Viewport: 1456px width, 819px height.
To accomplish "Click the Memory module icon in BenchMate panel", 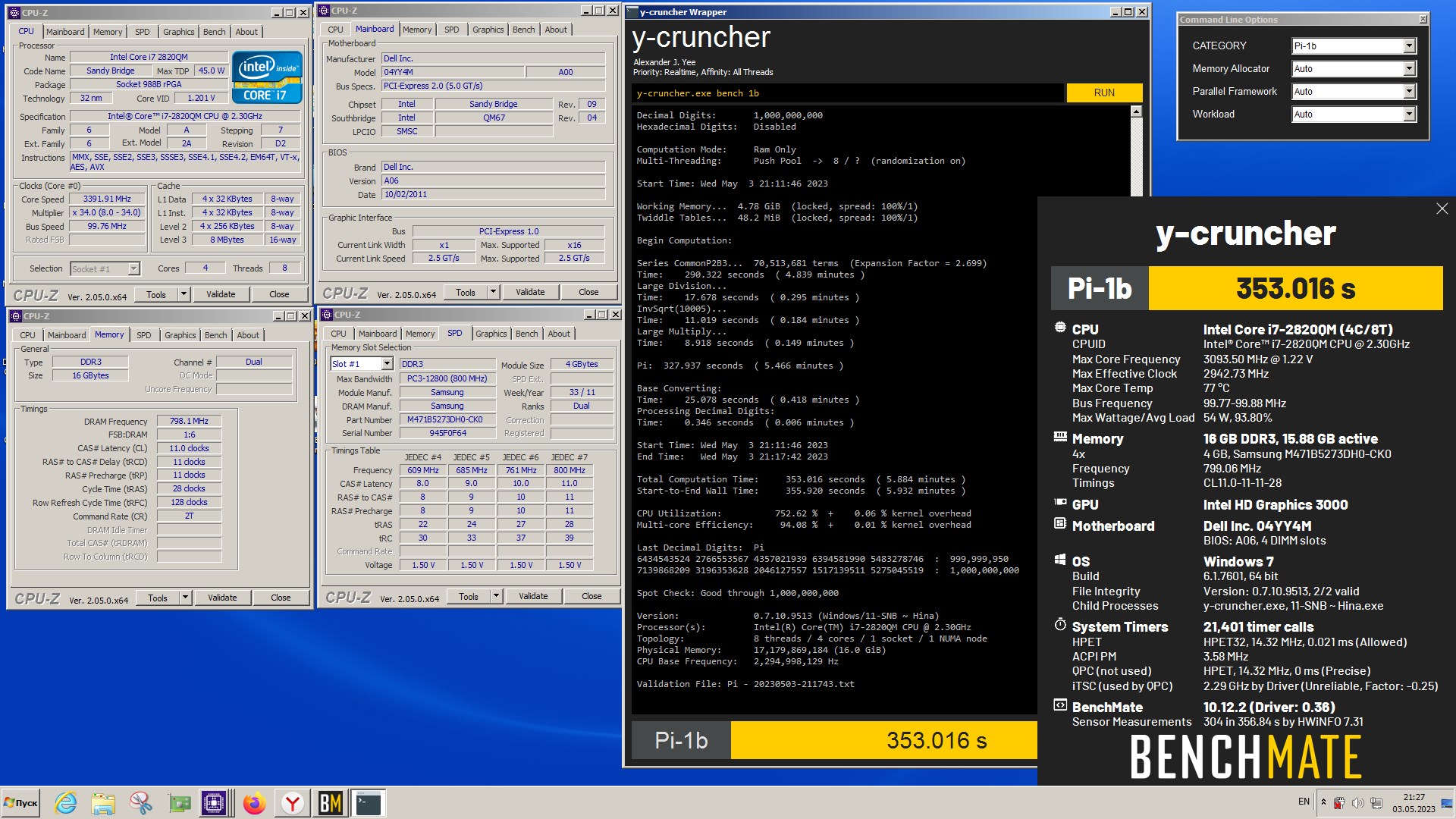I will pyautogui.click(x=1060, y=437).
